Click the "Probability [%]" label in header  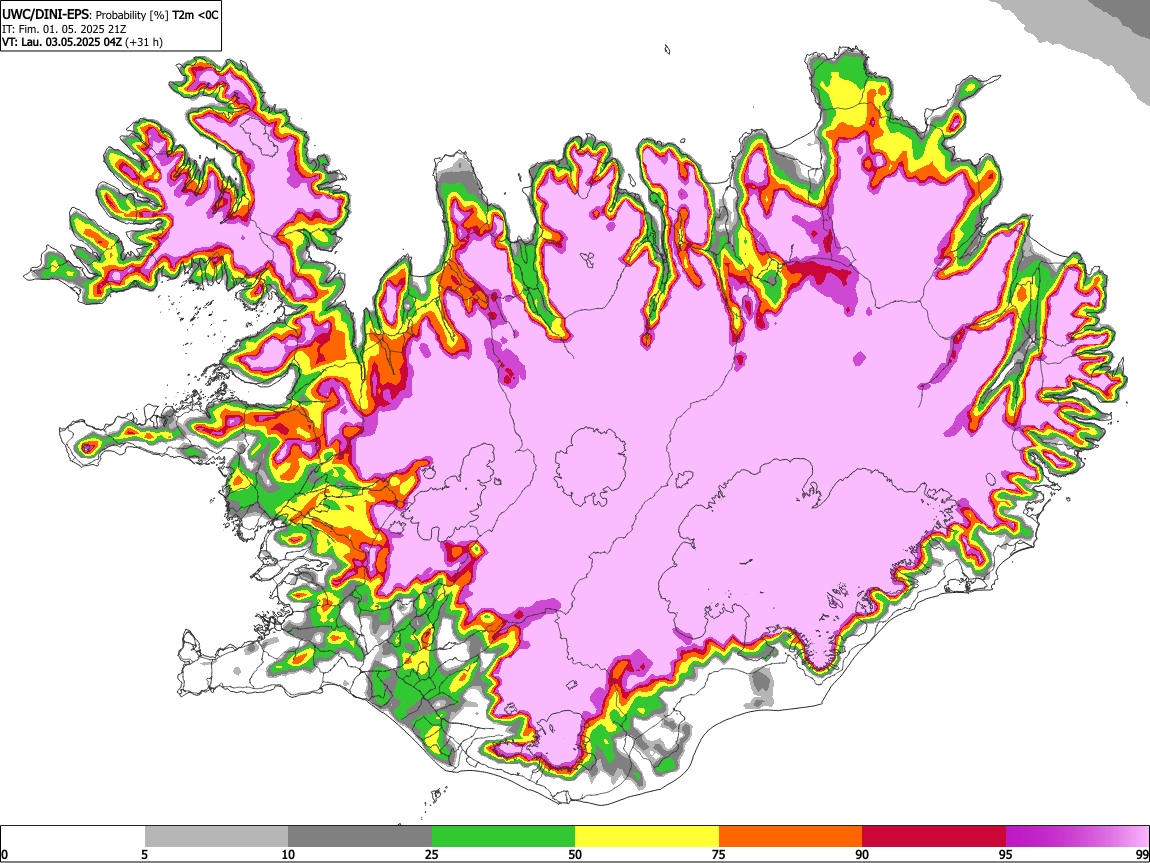pos(132,15)
